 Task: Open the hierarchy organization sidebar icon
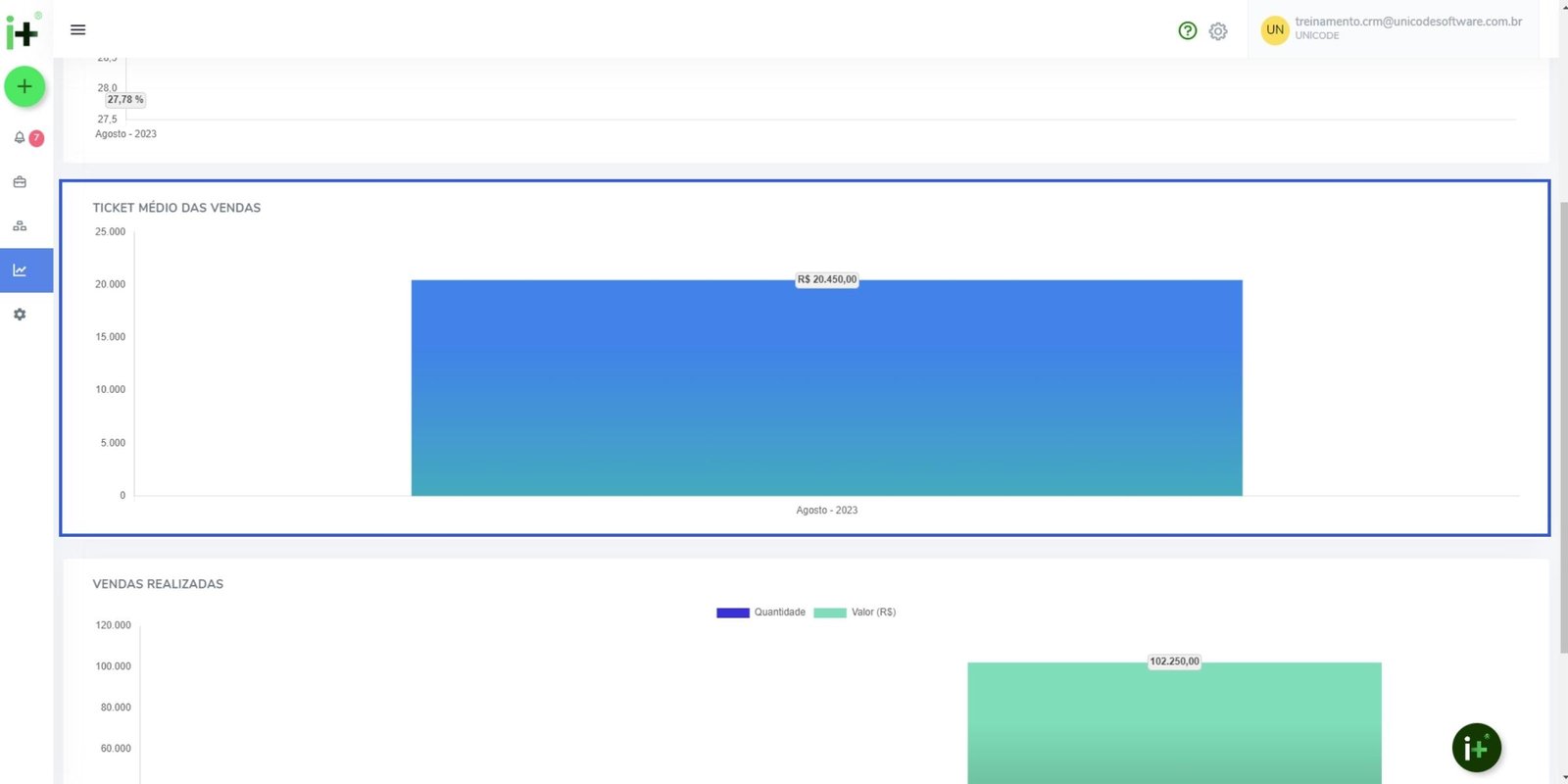20,226
